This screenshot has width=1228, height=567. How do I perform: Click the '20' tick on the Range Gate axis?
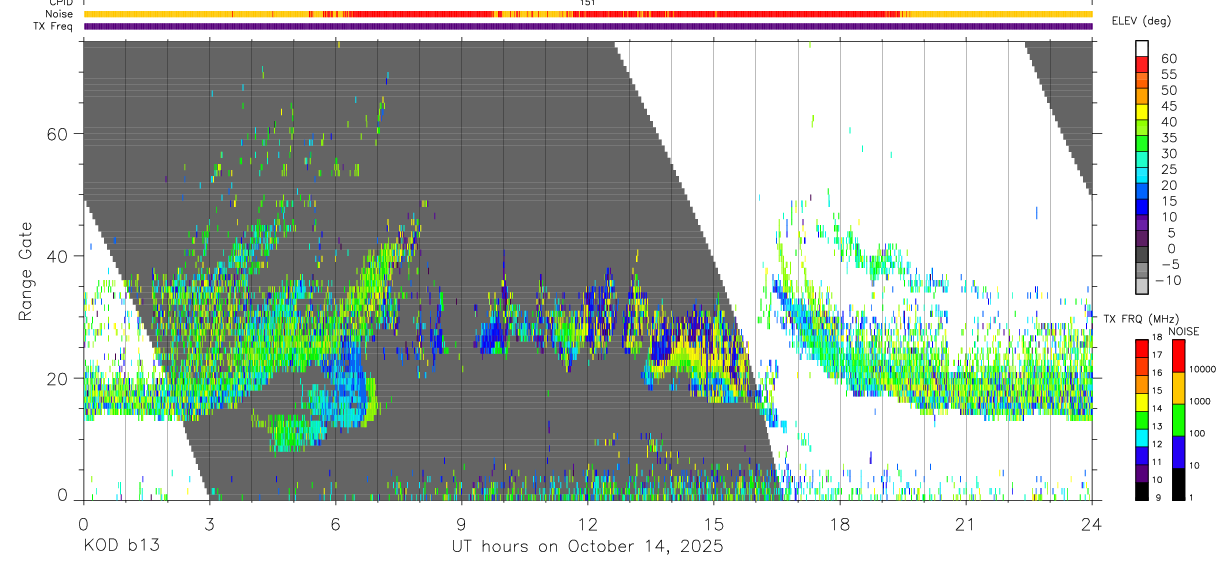click(58, 378)
